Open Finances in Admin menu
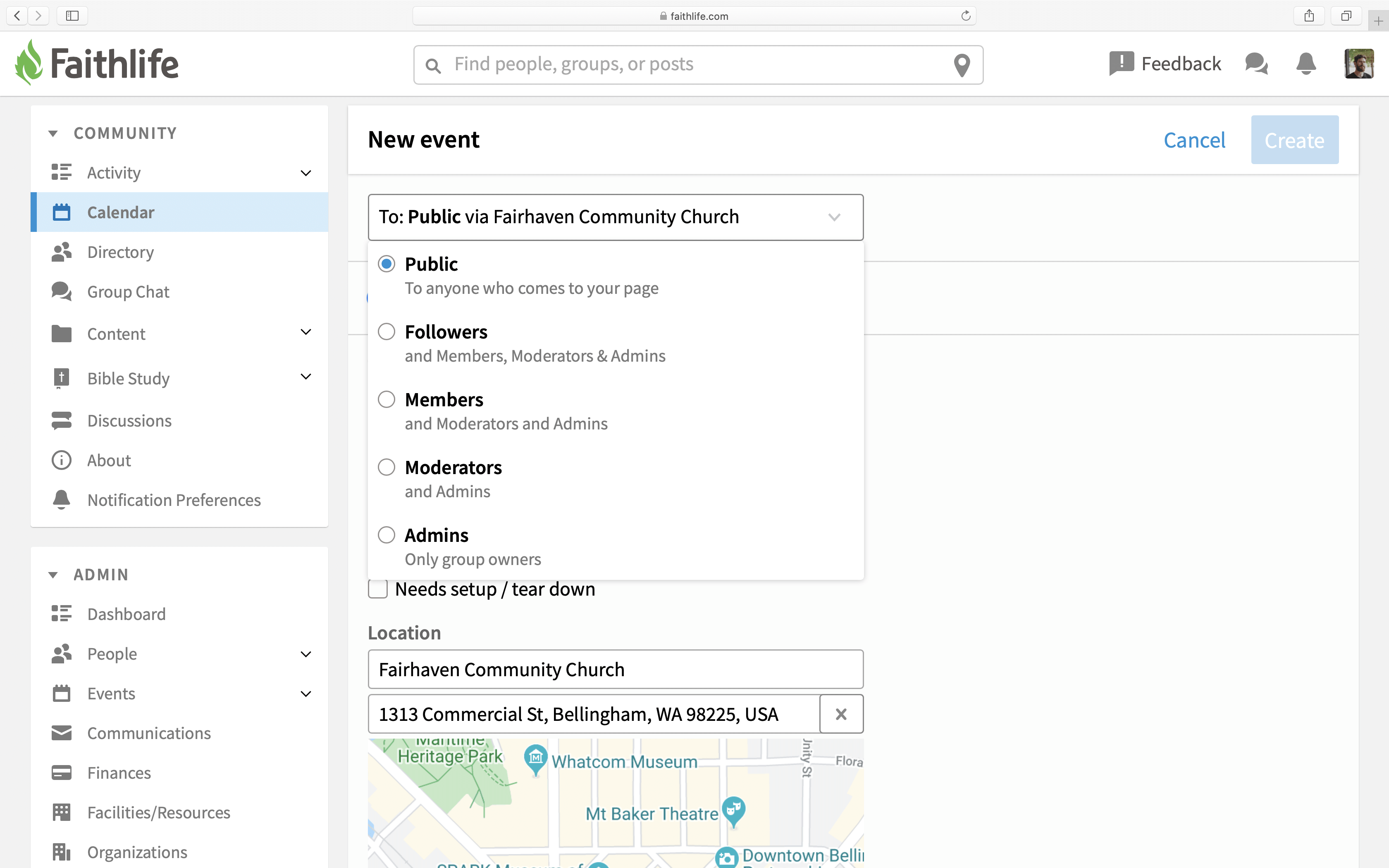 click(x=179, y=773)
